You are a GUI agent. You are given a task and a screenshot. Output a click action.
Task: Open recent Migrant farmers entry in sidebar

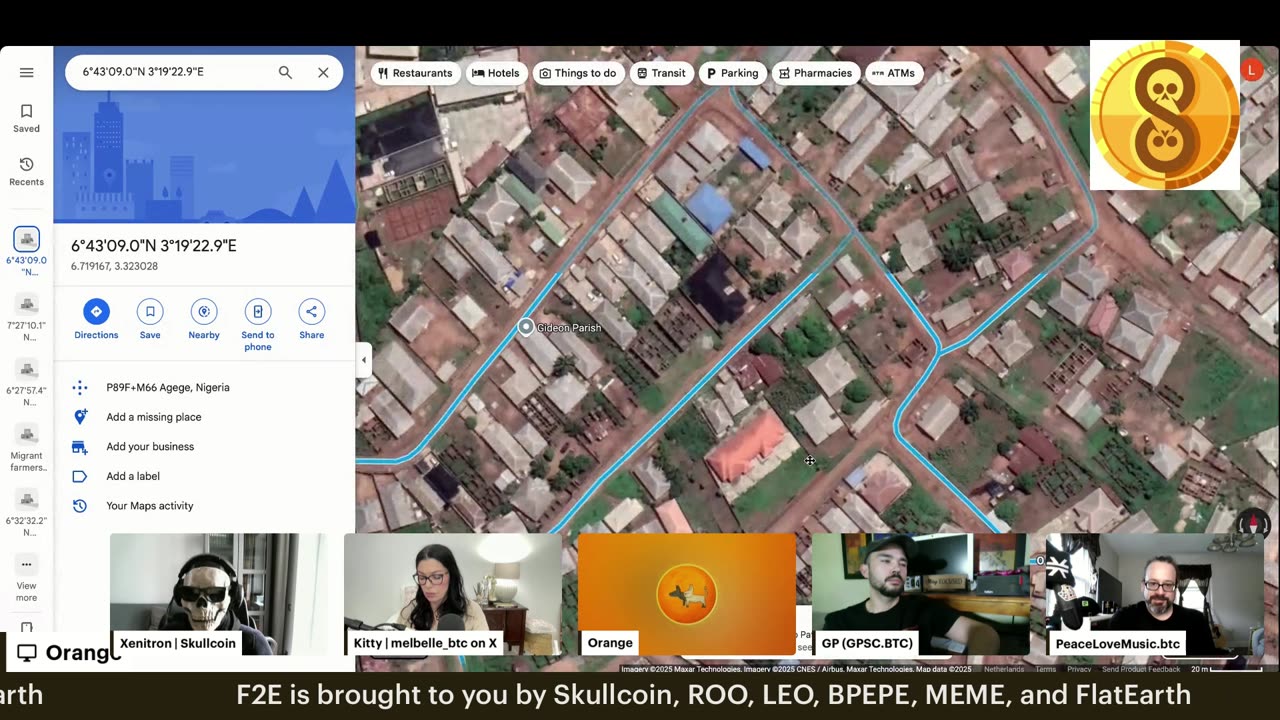(27, 446)
